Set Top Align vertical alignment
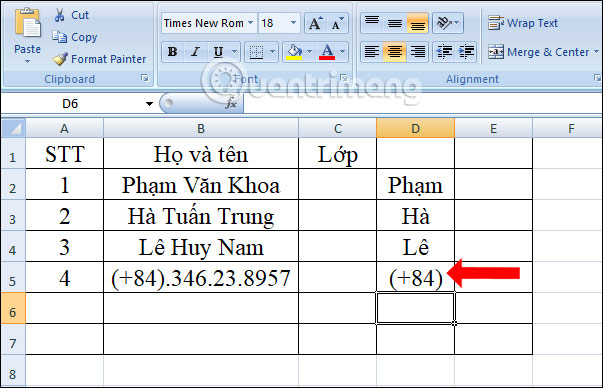The height and width of the screenshot is (388, 603). (372, 23)
